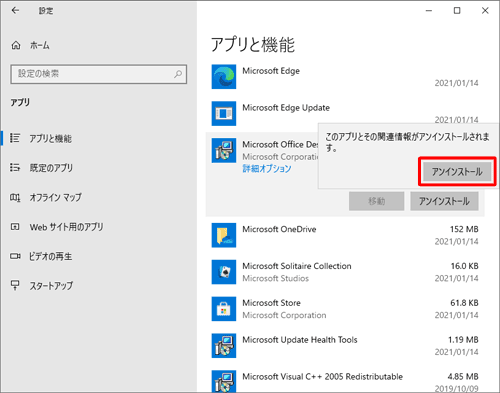
Task: Select アプリと機能 in the sidebar
Action: [50, 138]
